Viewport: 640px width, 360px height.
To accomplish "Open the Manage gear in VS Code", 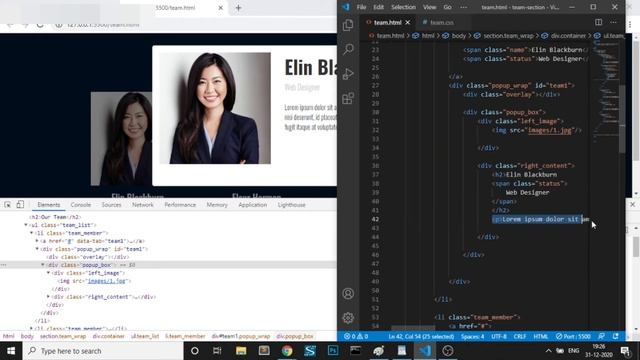I will pyautogui.click(x=348, y=318).
